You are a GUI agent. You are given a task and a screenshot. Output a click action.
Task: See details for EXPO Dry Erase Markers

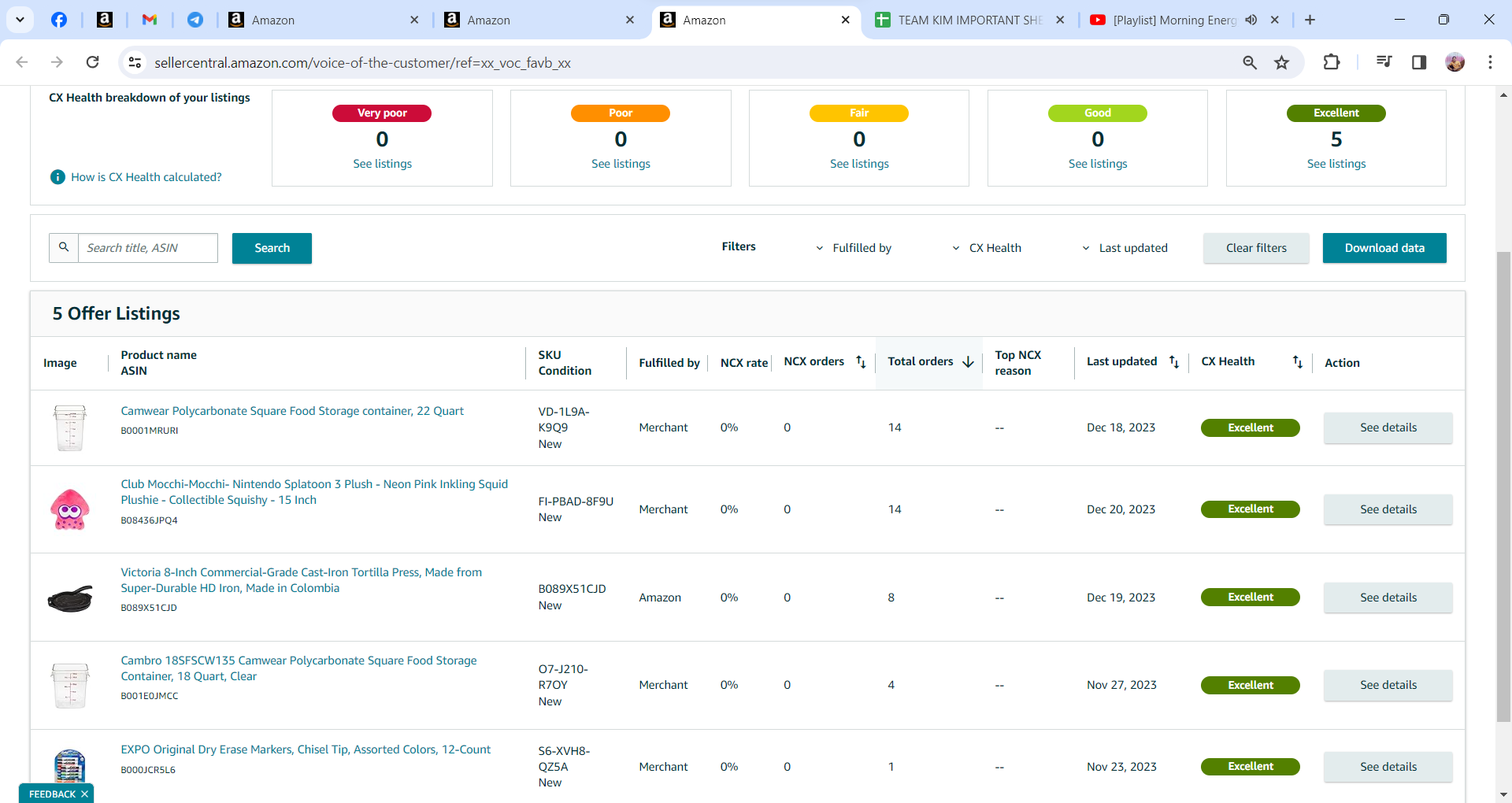click(x=1388, y=767)
